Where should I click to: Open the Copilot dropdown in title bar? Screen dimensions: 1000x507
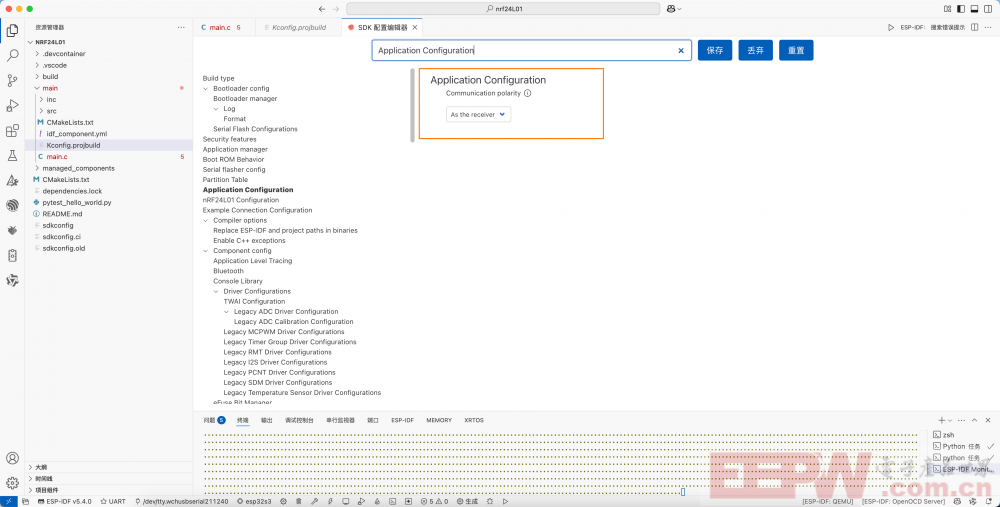(674, 9)
